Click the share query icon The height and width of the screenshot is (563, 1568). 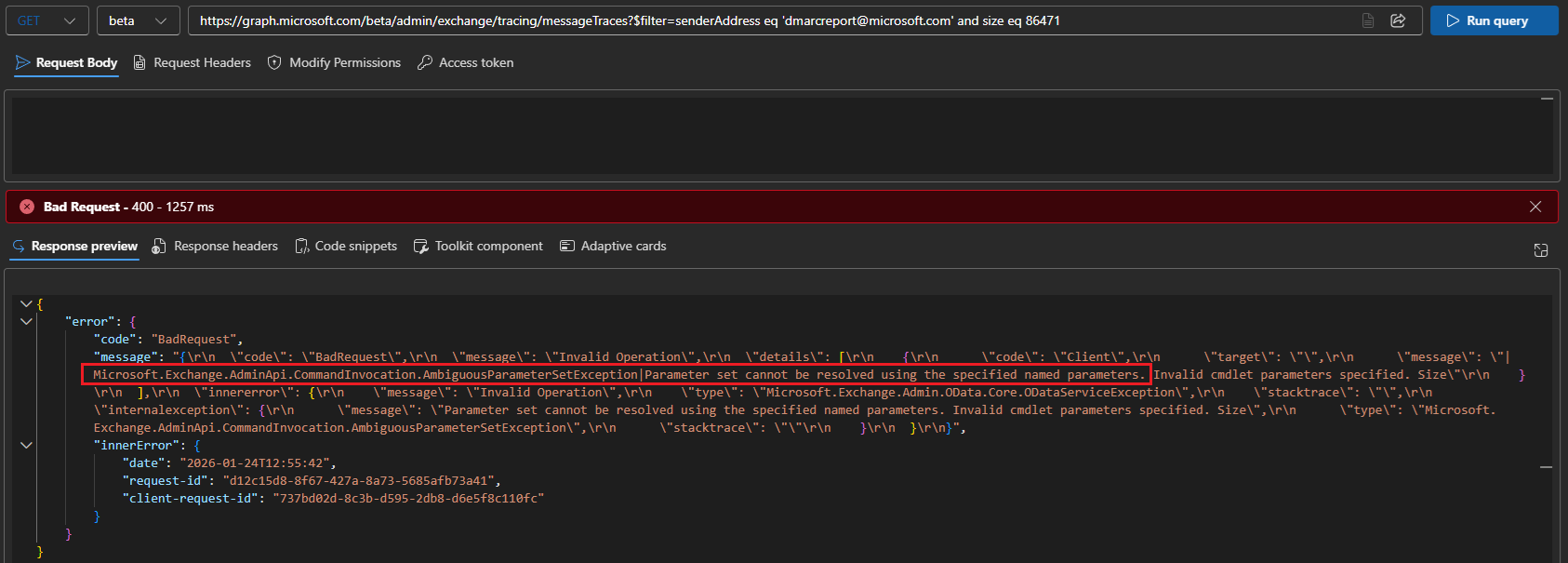coord(1398,20)
